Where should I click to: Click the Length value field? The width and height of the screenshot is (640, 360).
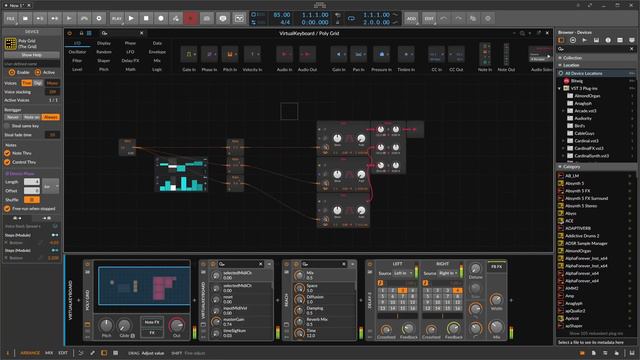pos(31,182)
